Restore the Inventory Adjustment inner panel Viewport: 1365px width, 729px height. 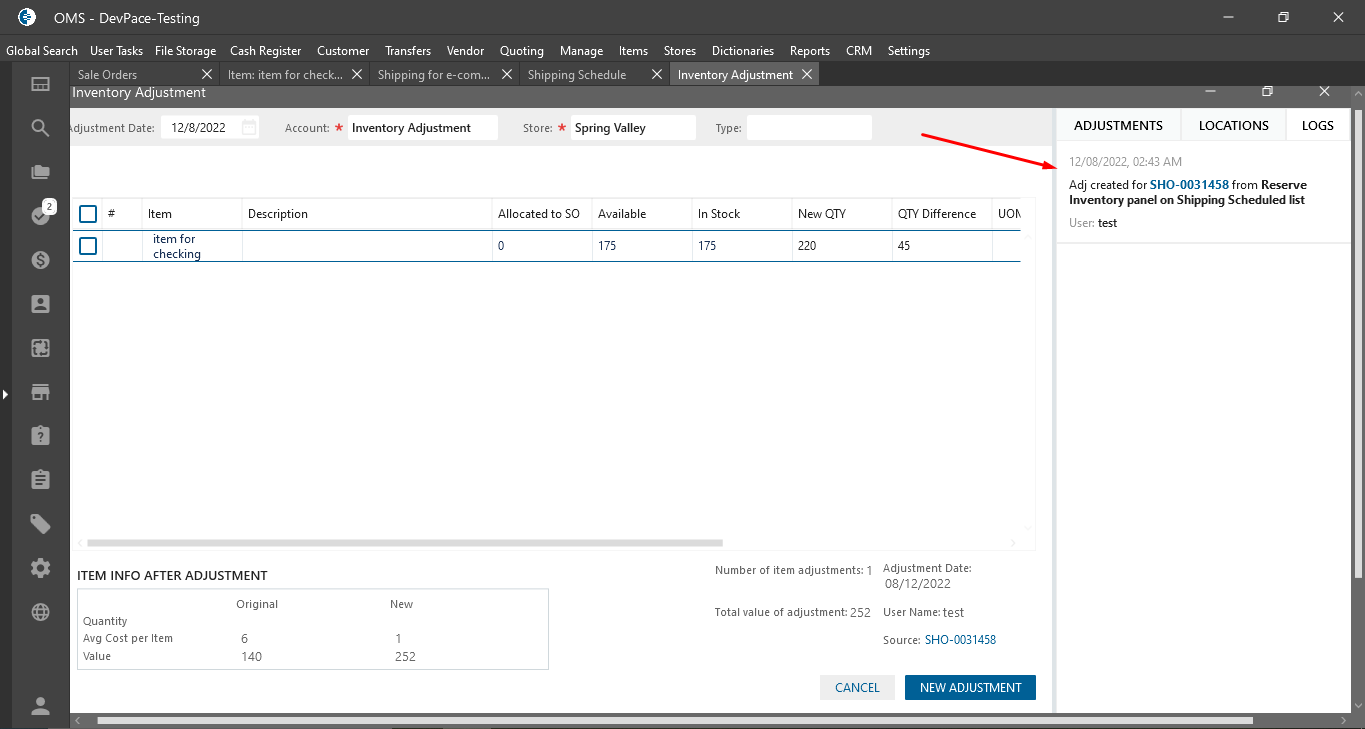point(1267,92)
